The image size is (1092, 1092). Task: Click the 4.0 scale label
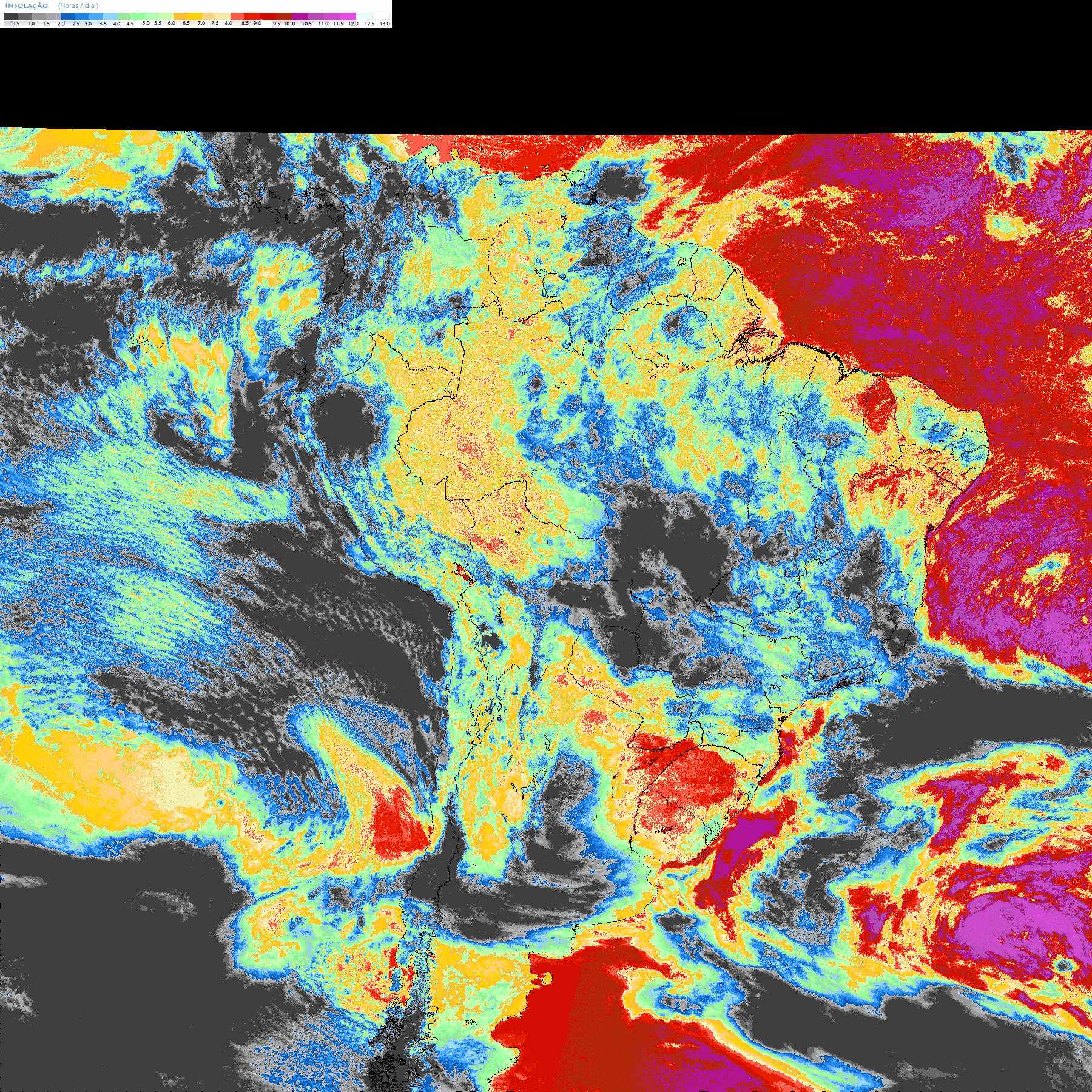[x=116, y=24]
